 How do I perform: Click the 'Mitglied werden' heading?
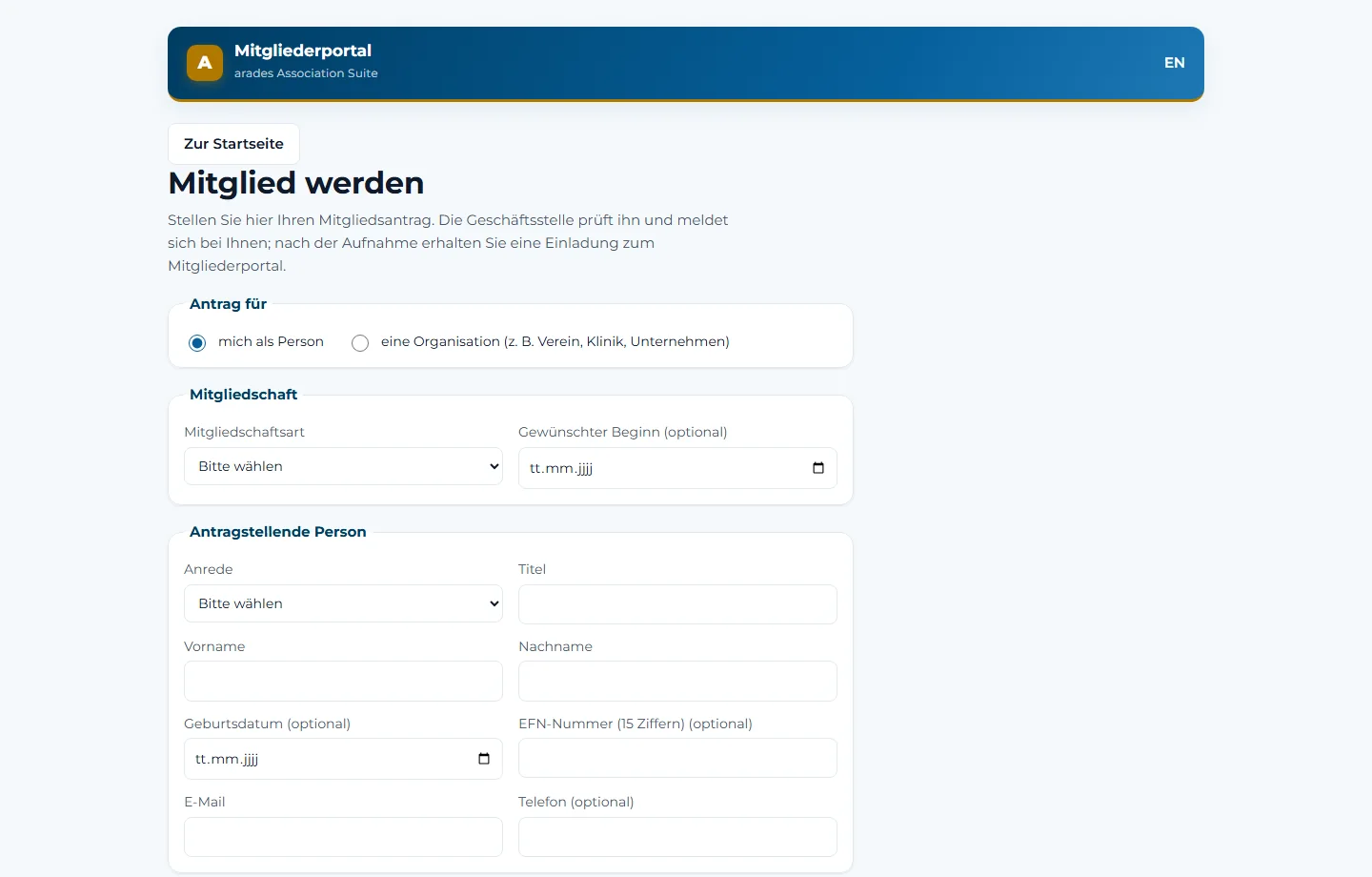click(296, 183)
